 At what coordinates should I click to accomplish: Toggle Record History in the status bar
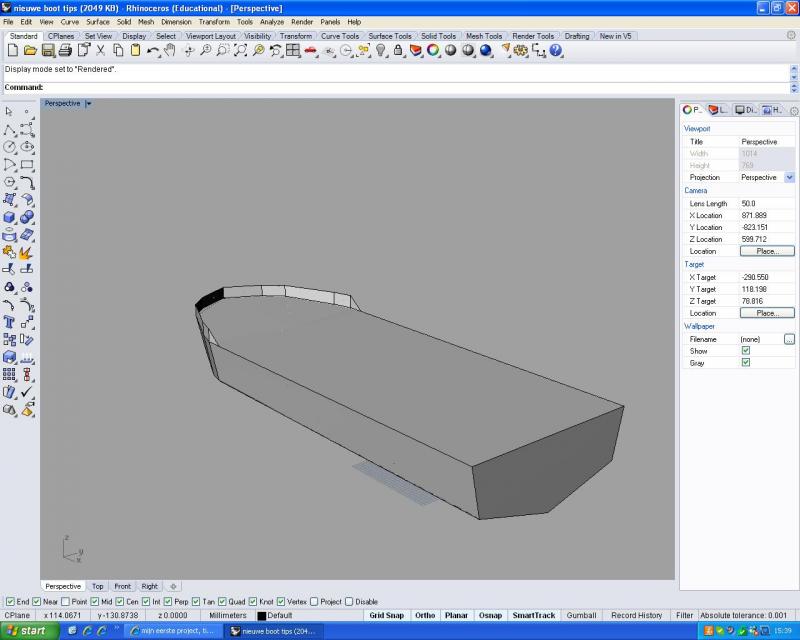(636, 616)
